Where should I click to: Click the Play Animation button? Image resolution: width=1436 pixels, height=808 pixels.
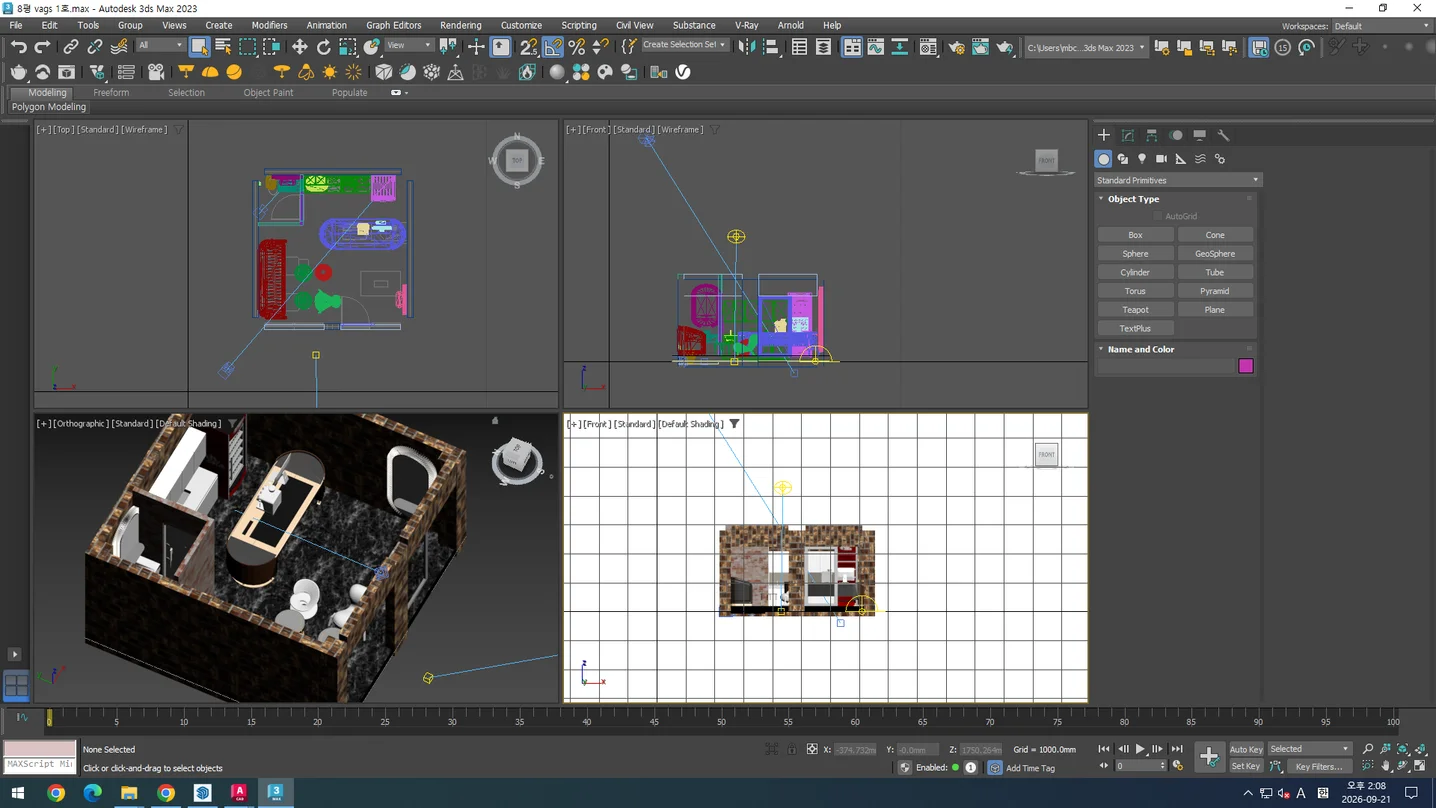tap(1140, 749)
